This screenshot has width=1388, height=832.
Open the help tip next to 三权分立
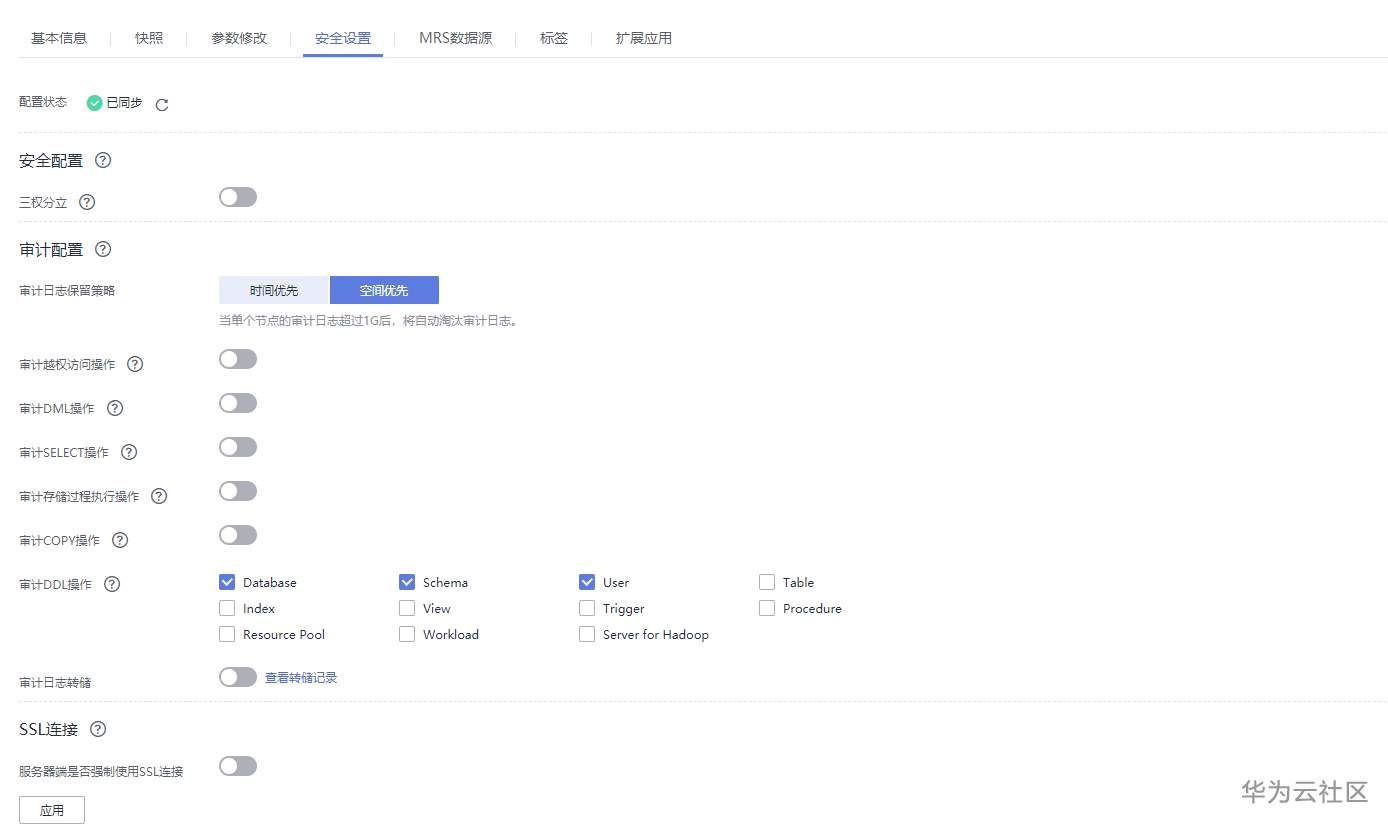pyautogui.click(x=87, y=202)
